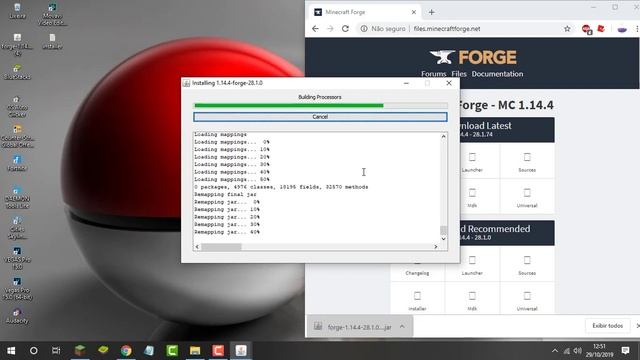Click the installer log horizontal scrollbar thumb
Image resolution: width=640 pixels, height=360 pixels.
click(x=222, y=247)
